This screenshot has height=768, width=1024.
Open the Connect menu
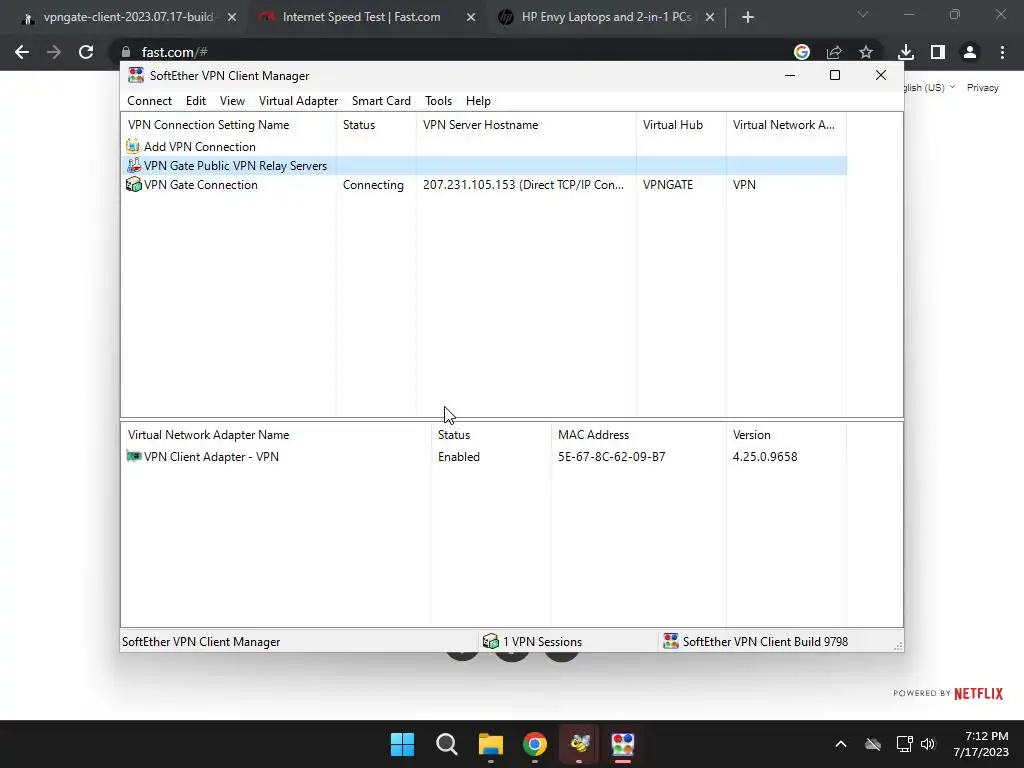[x=149, y=101]
